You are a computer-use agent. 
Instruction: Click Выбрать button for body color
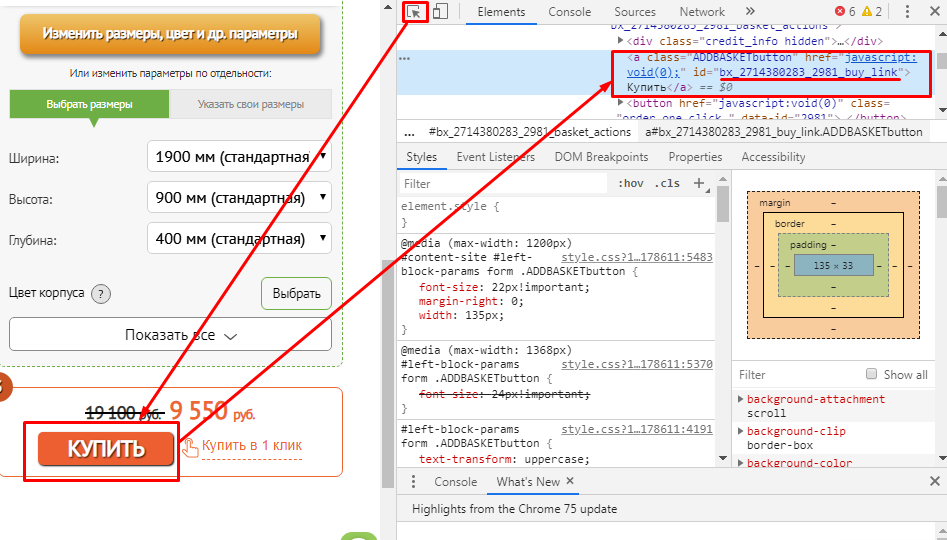tap(297, 294)
